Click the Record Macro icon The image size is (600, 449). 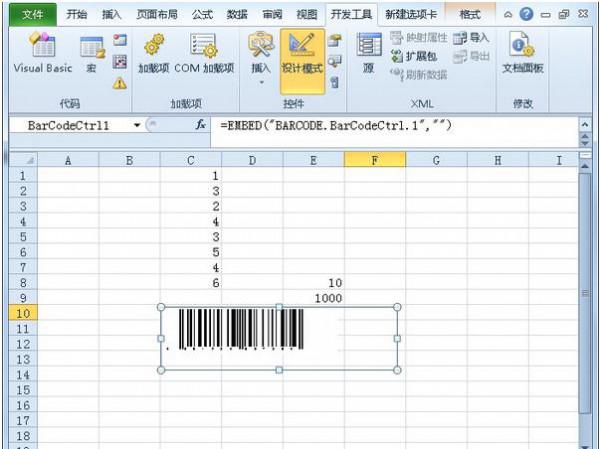point(120,40)
